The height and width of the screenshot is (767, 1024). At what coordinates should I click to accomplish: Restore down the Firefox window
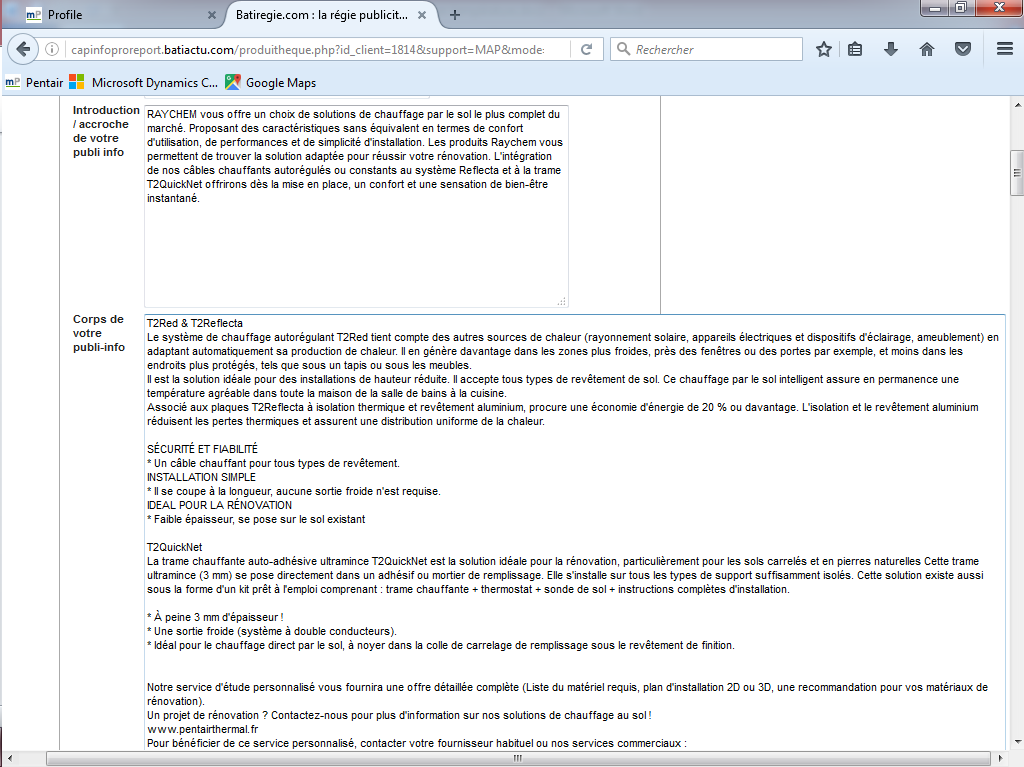tap(962, 8)
